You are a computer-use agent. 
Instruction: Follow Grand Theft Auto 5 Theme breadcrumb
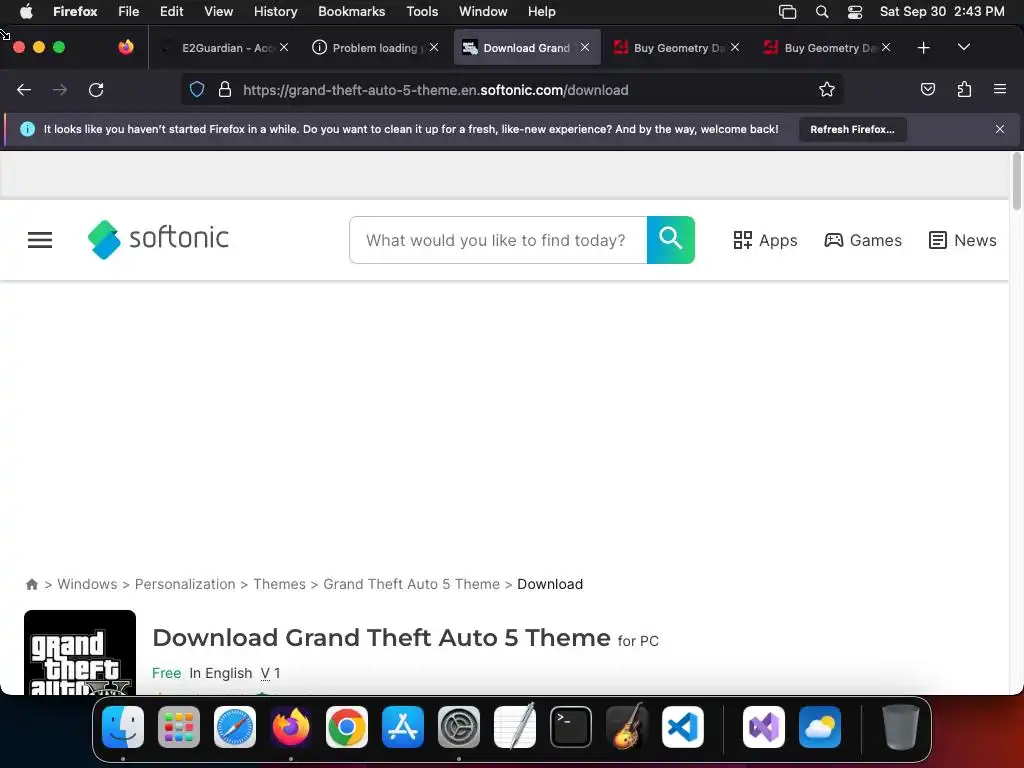[x=411, y=584]
